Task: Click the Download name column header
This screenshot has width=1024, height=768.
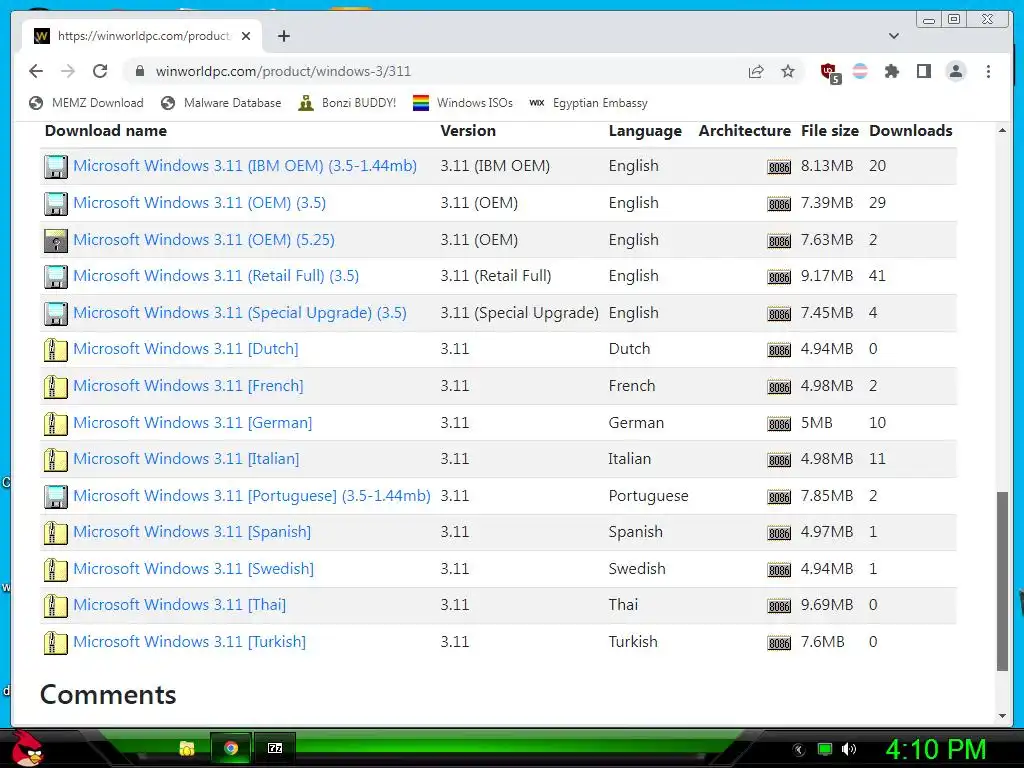Action: click(106, 131)
